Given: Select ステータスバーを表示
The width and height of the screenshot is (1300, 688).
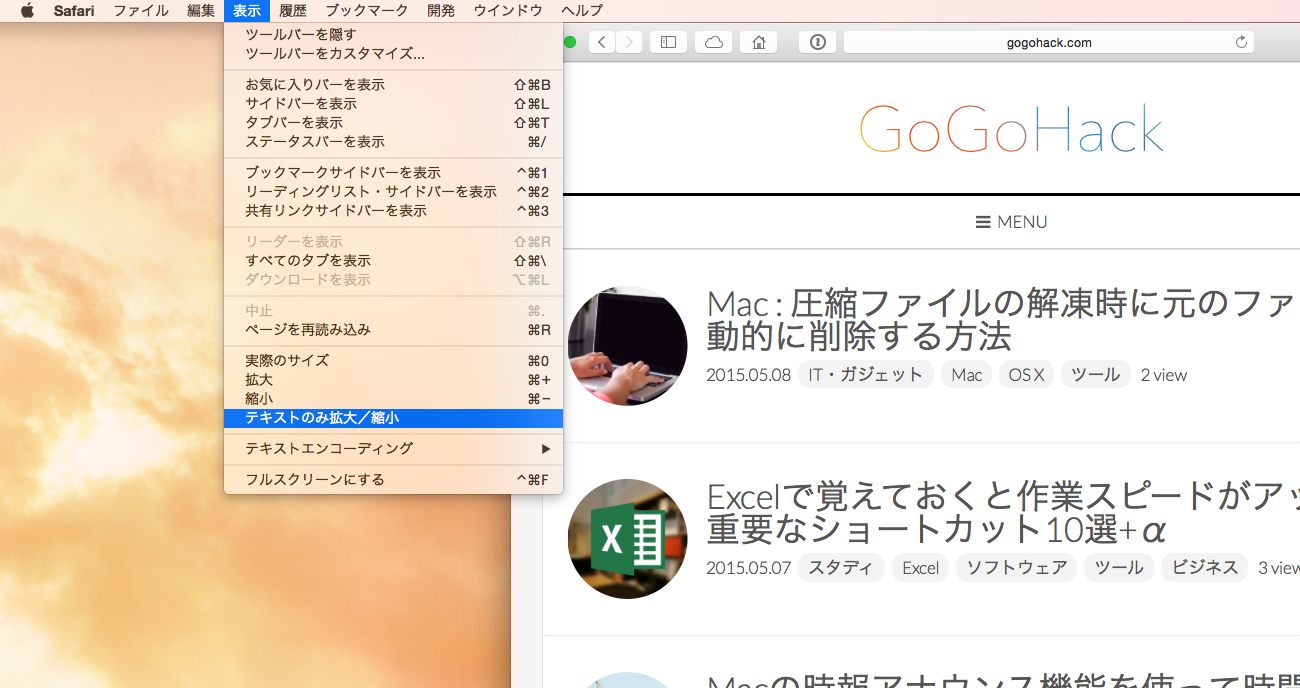Looking at the screenshot, I should point(394,142).
